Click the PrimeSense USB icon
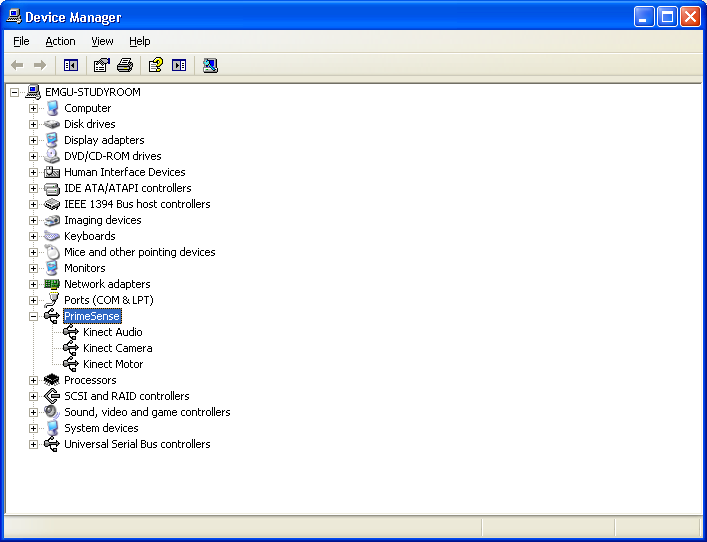This screenshot has height=542, width=707. [52, 316]
